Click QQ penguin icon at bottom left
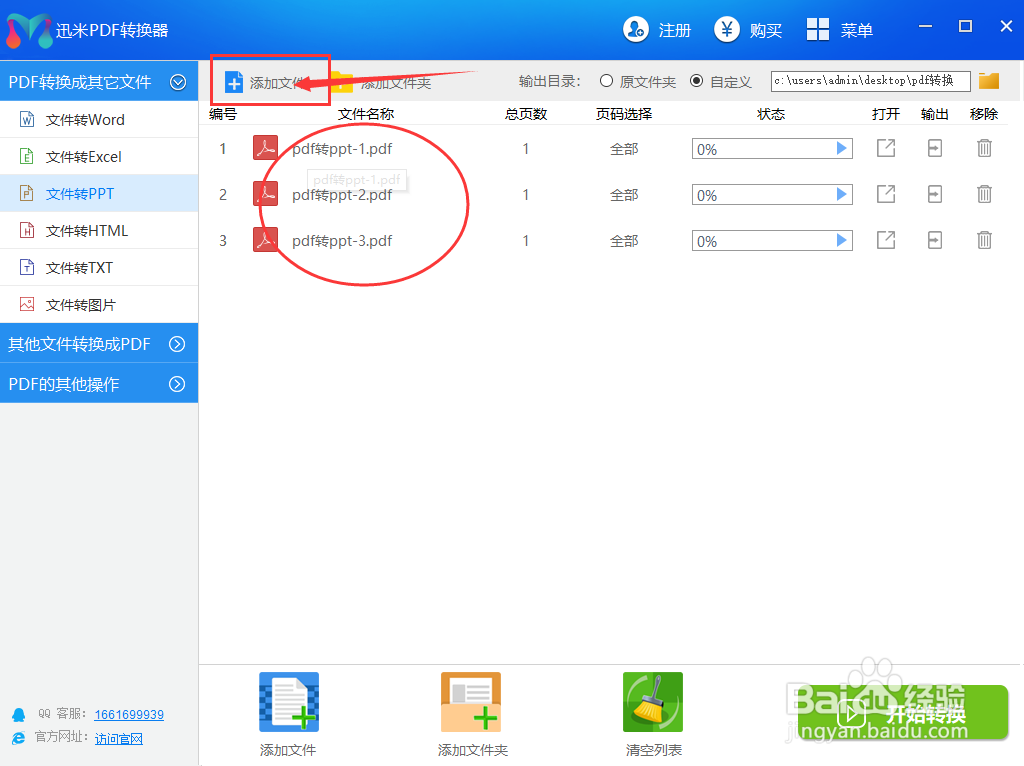1024x766 pixels. 18,714
